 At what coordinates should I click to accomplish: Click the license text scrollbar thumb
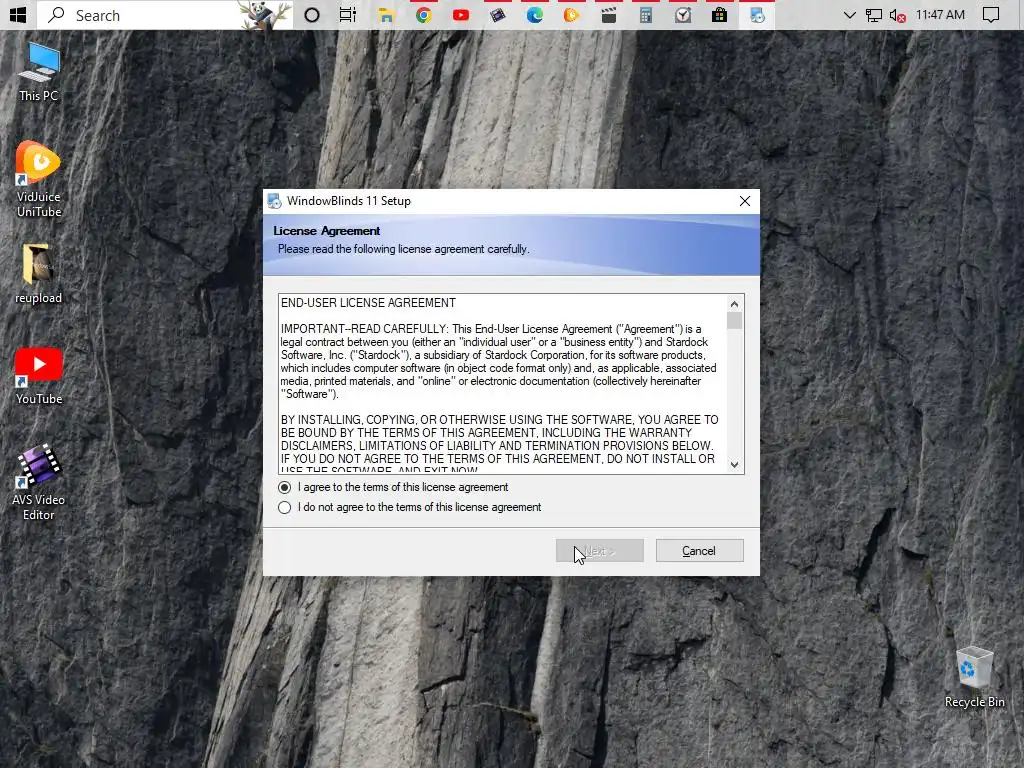735,321
